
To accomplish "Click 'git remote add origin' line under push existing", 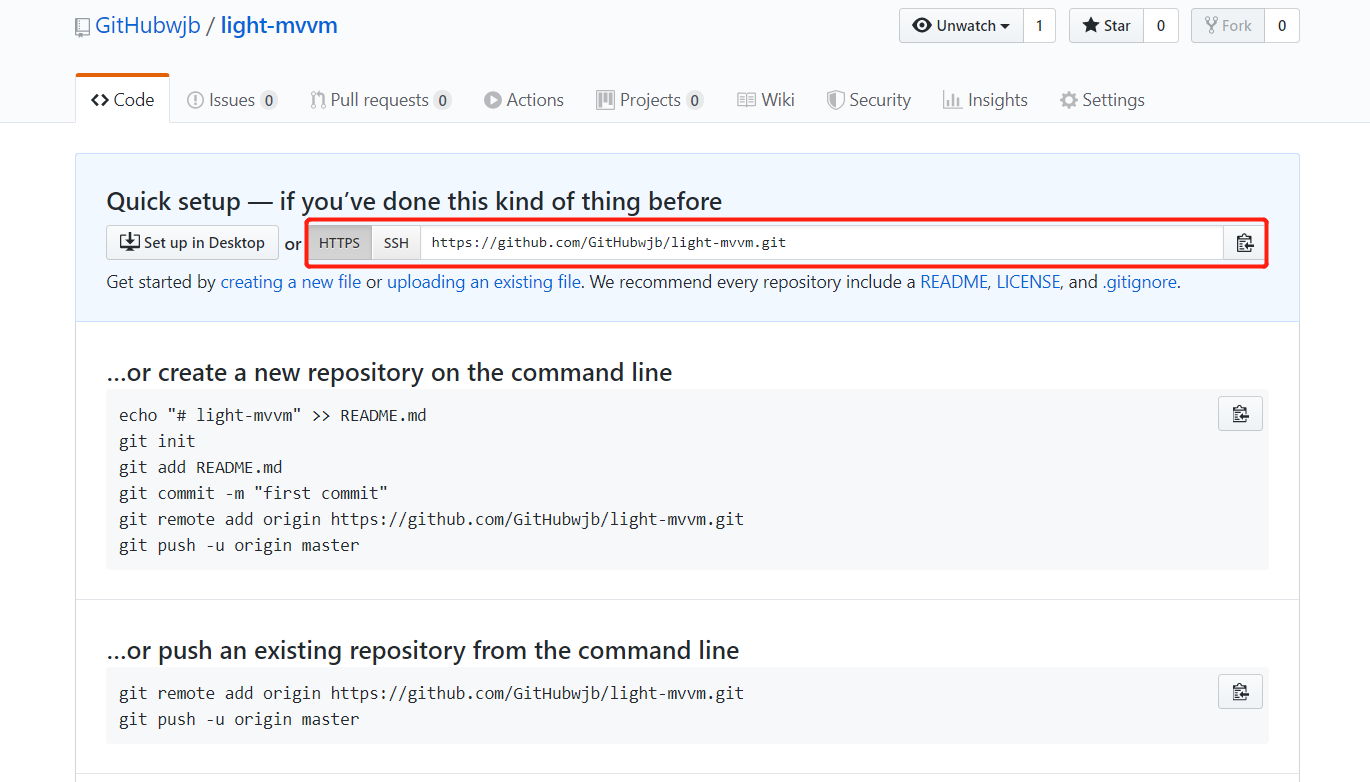I will pyautogui.click(x=431, y=693).
